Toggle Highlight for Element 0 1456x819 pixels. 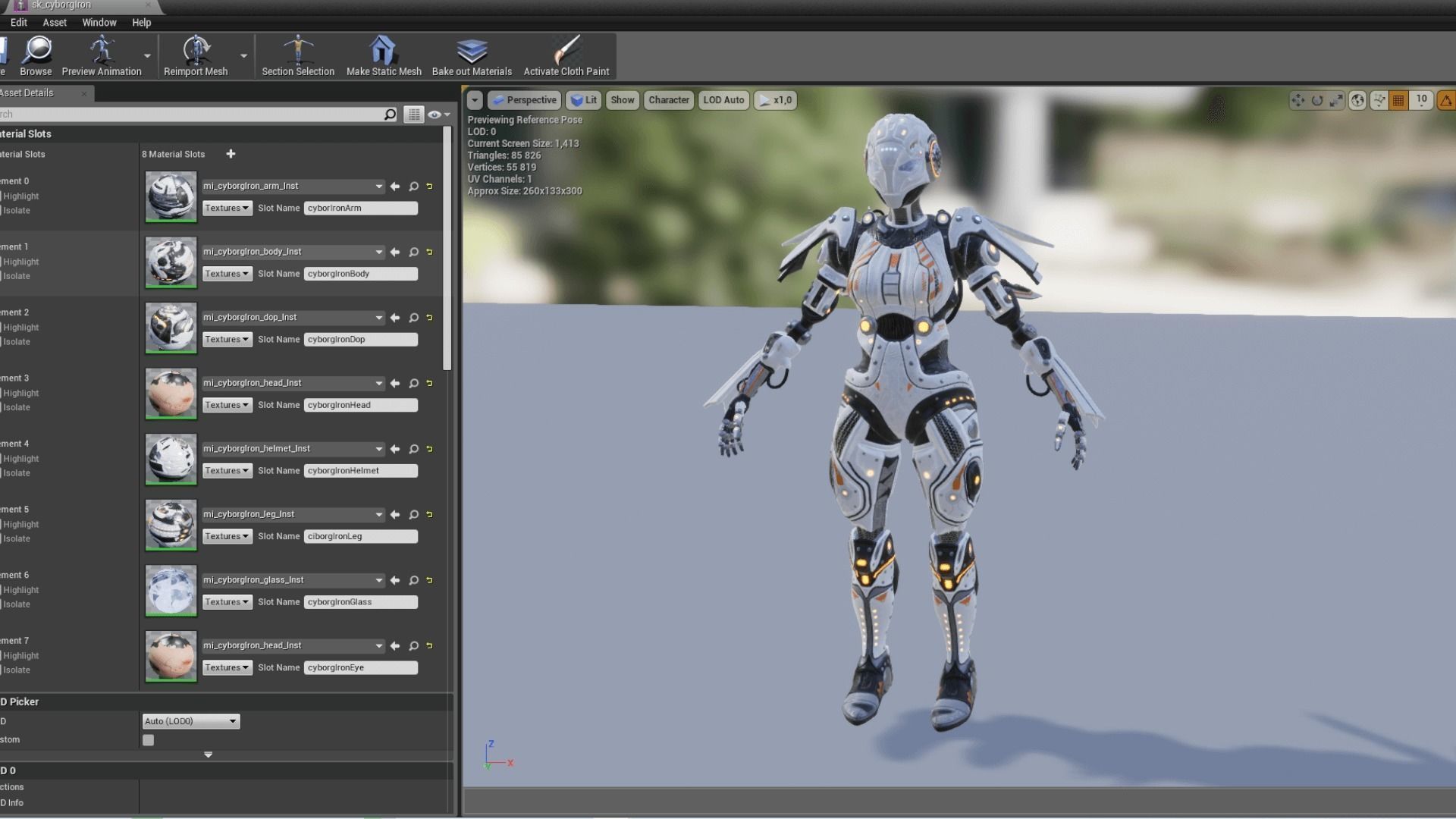pos(18,196)
